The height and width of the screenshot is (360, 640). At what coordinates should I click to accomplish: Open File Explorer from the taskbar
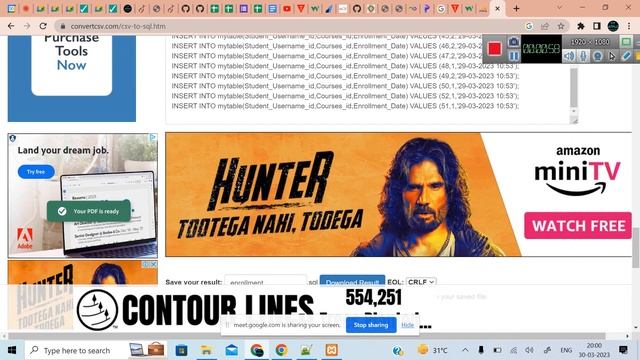click(x=207, y=350)
